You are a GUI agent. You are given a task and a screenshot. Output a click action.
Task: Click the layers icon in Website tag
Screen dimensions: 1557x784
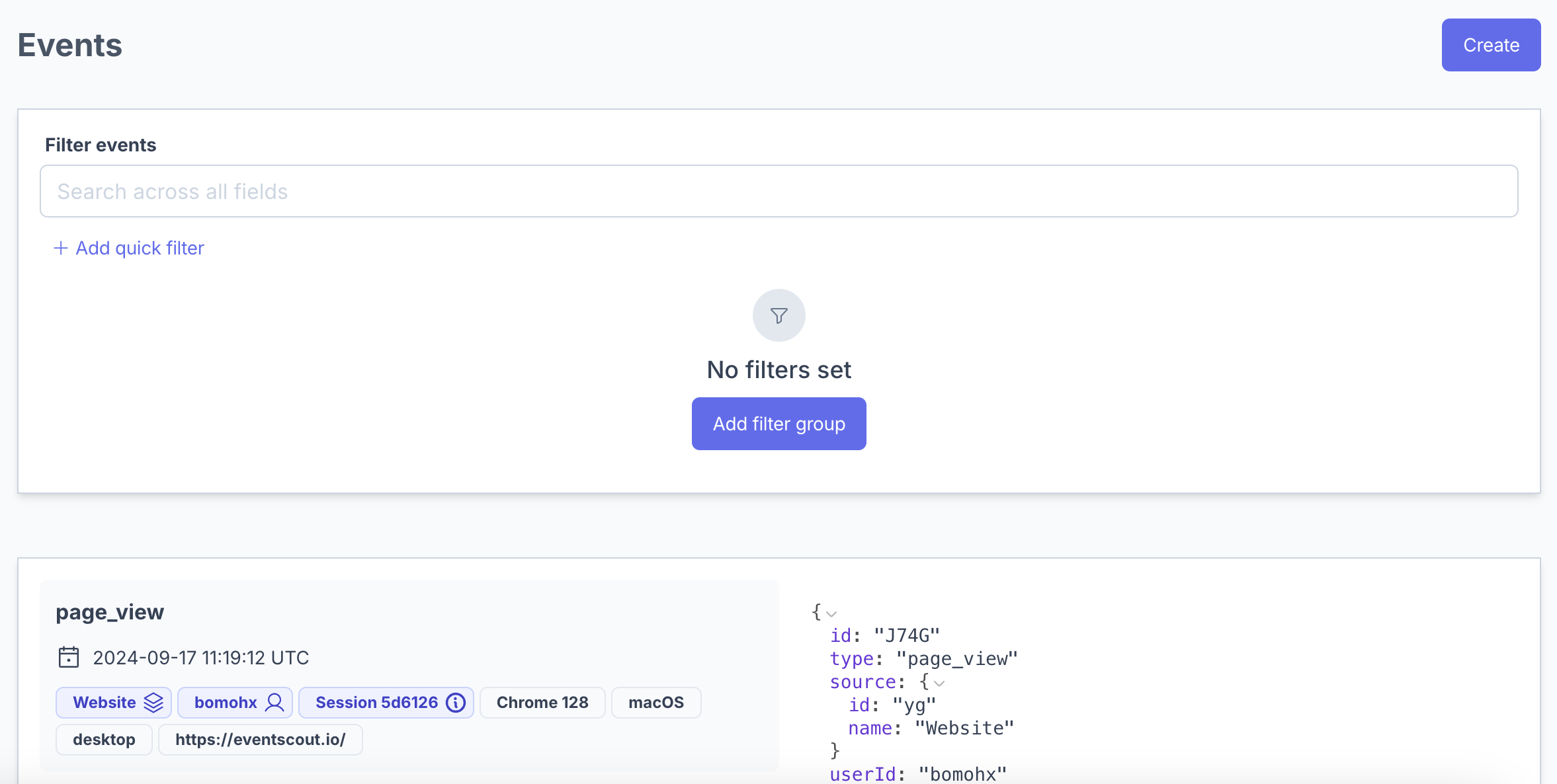click(x=153, y=702)
